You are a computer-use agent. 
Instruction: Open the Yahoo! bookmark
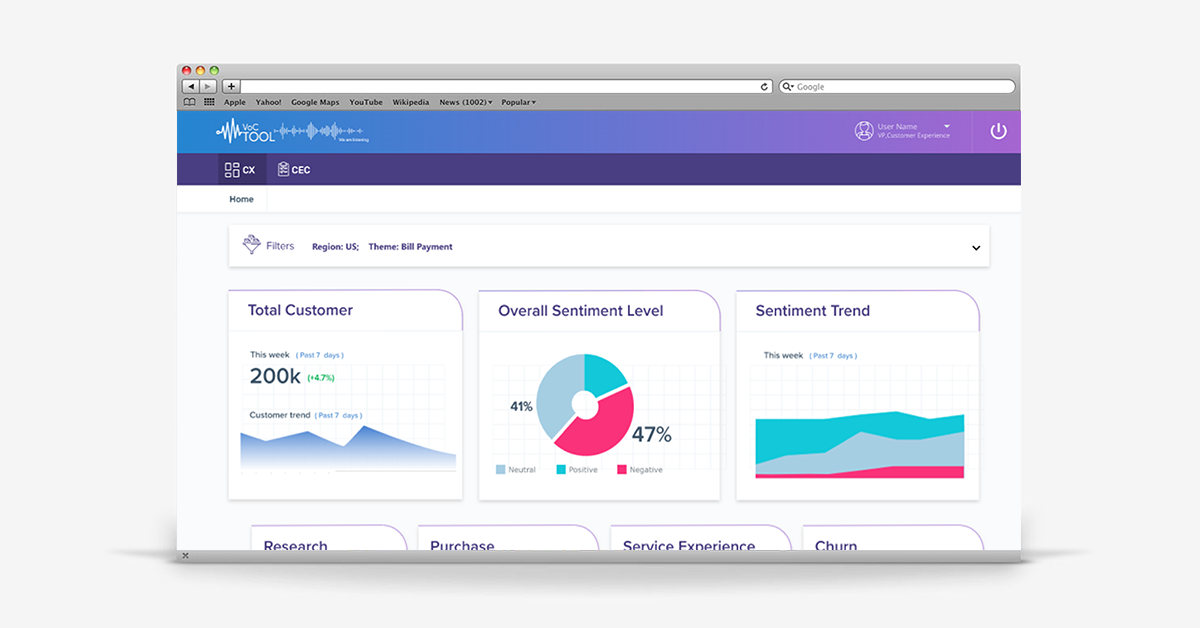269,102
